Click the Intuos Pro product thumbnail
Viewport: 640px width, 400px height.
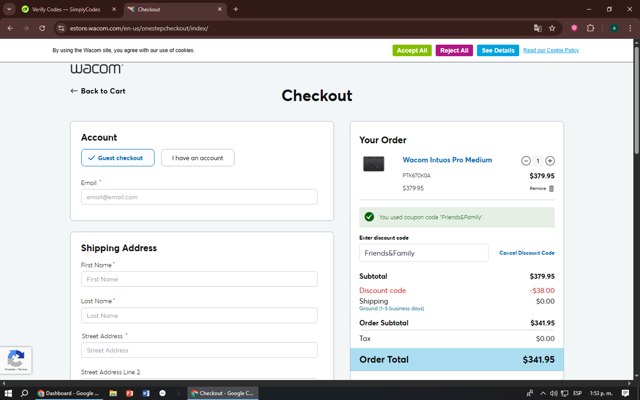(x=373, y=164)
